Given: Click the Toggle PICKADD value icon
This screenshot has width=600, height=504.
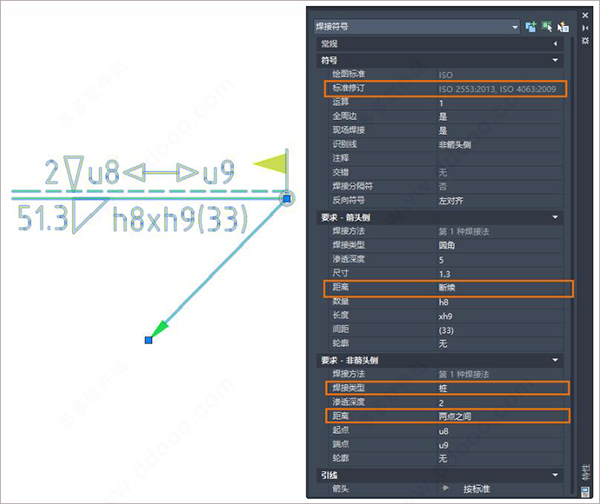Looking at the screenshot, I should coord(530,27).
